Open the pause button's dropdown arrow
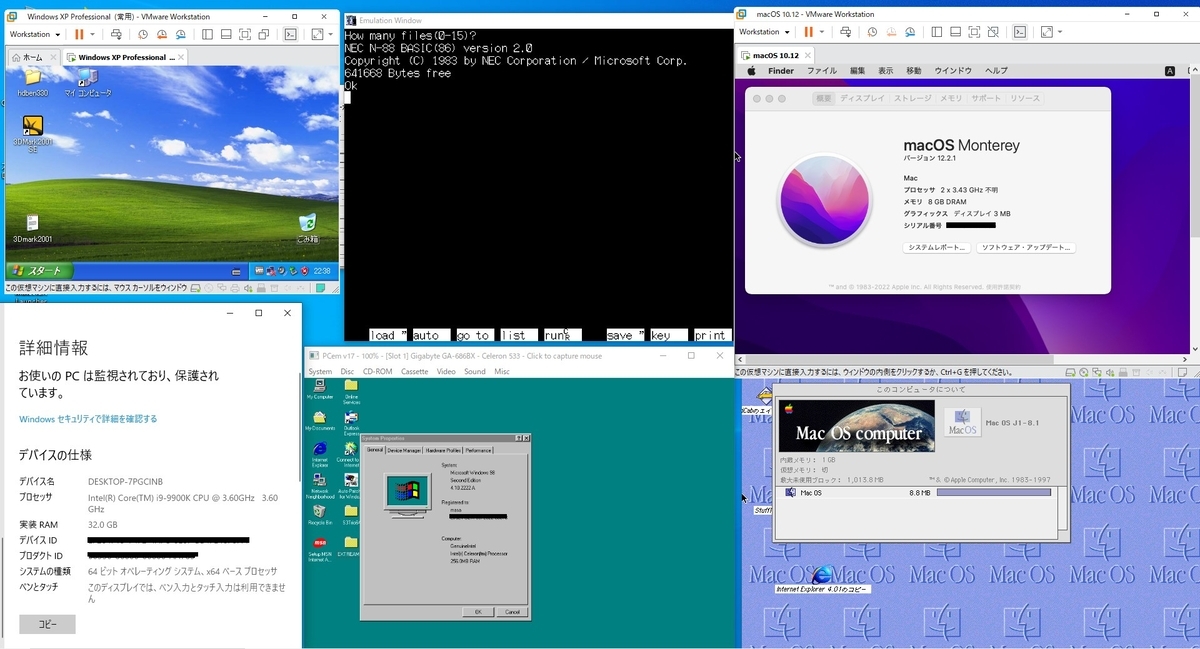The width and height of the screenshot is (1200, 649). tap(822, 31)
